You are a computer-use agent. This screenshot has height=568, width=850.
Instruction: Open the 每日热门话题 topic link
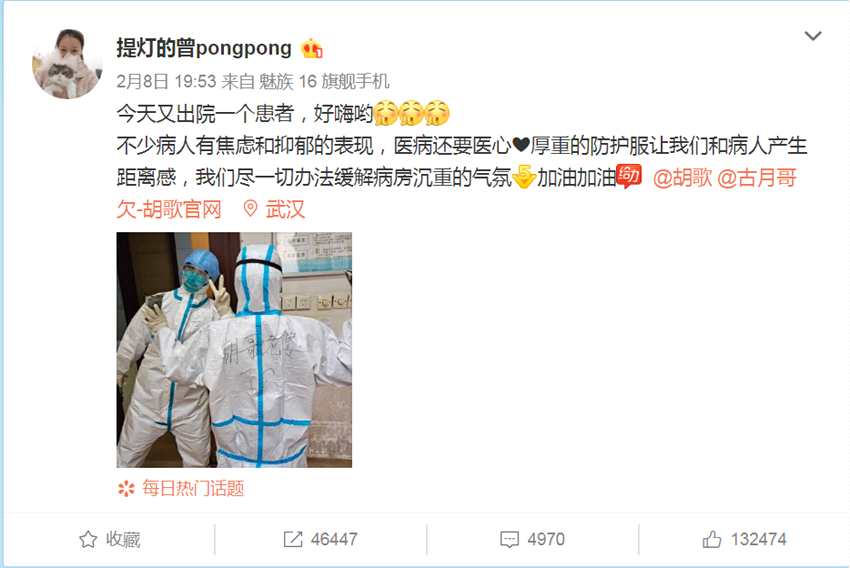click(193, 489)
